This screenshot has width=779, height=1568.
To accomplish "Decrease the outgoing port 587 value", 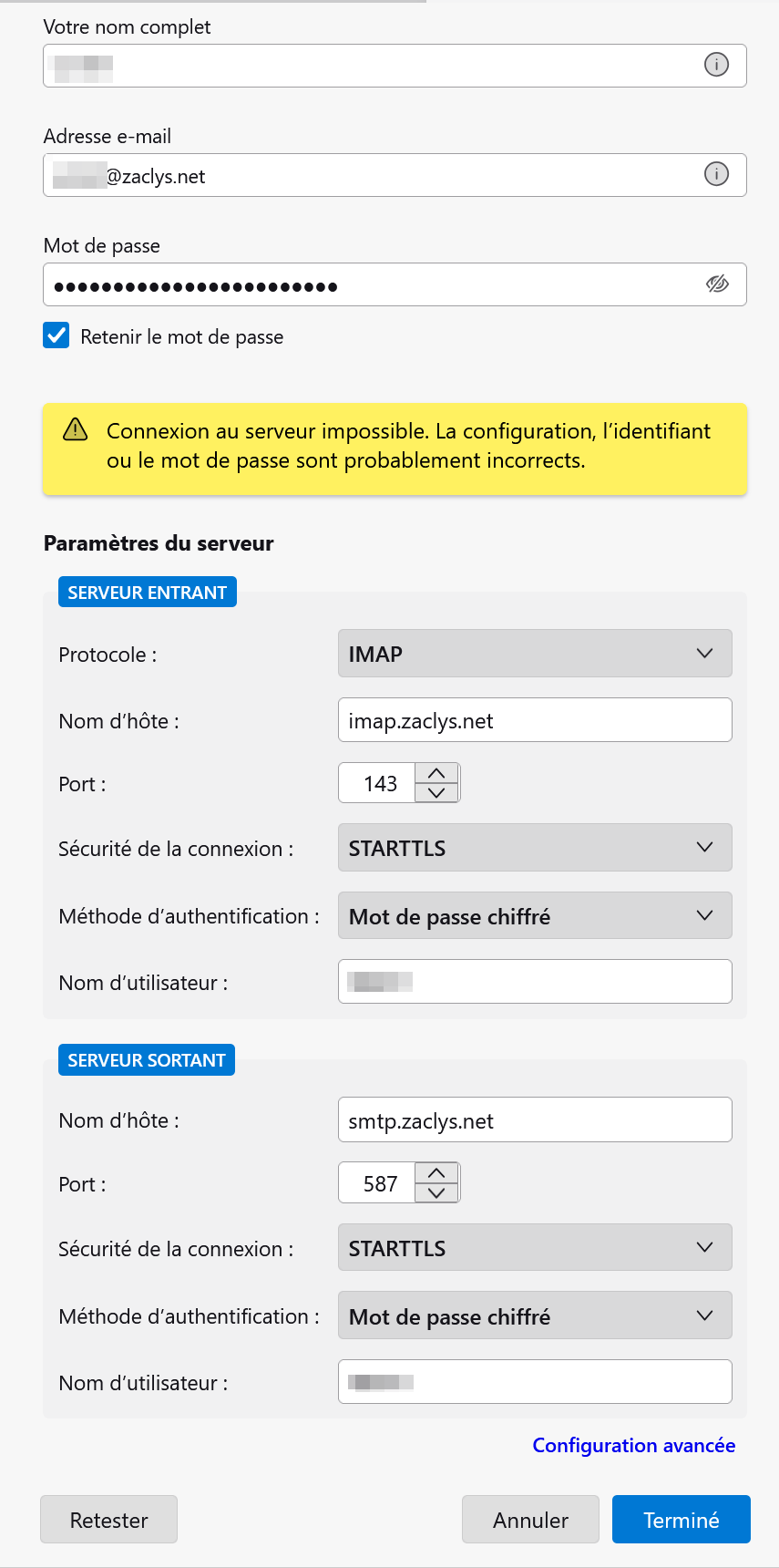I will point(436,1193).
